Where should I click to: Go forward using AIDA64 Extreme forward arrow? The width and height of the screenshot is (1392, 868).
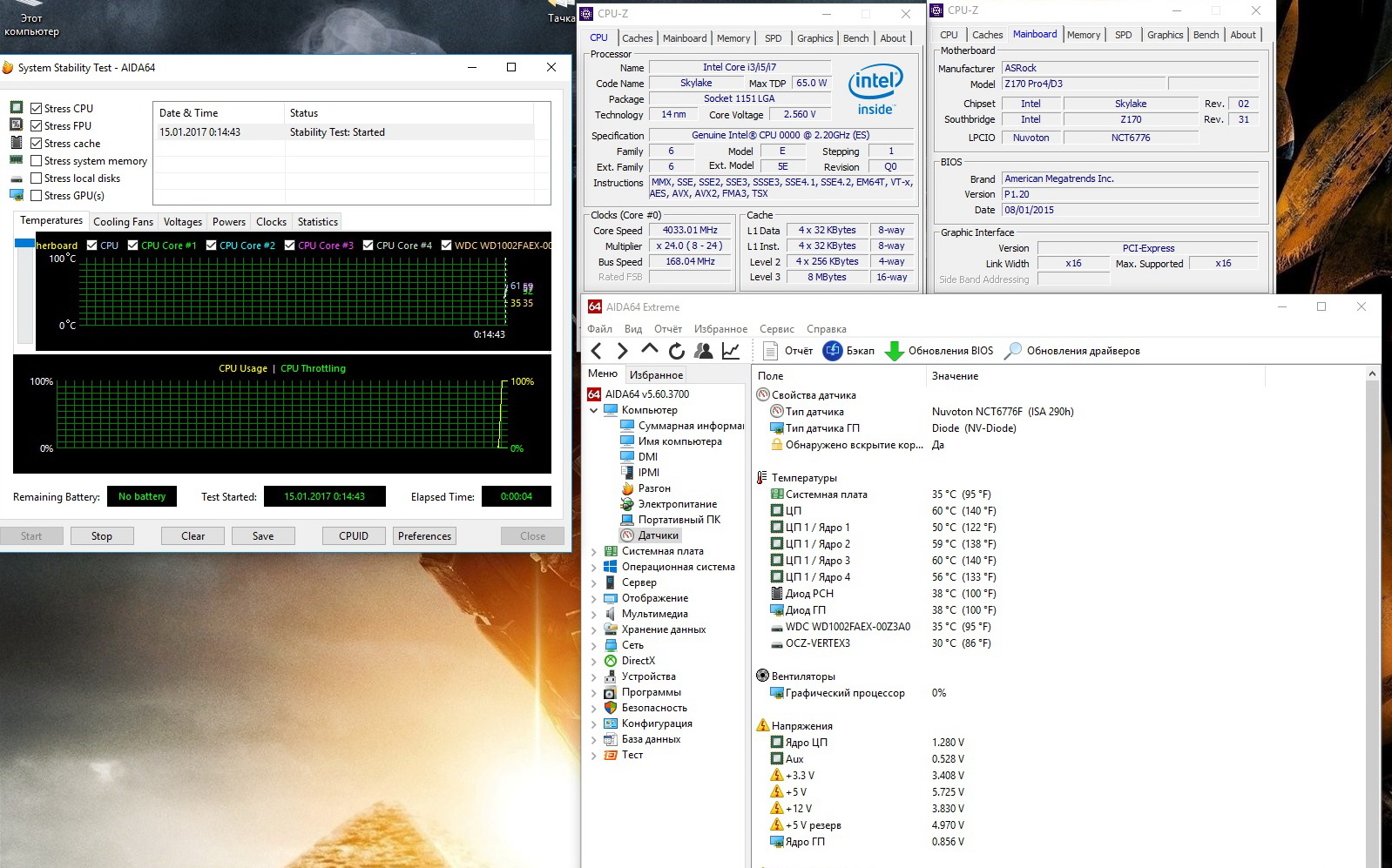coord(622,351)
